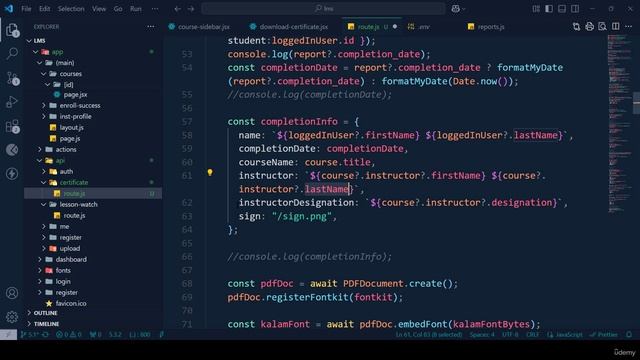Open the Thunder Client lightning icon
This screenshot has width=640, height=360.
[x=12, y=173]
